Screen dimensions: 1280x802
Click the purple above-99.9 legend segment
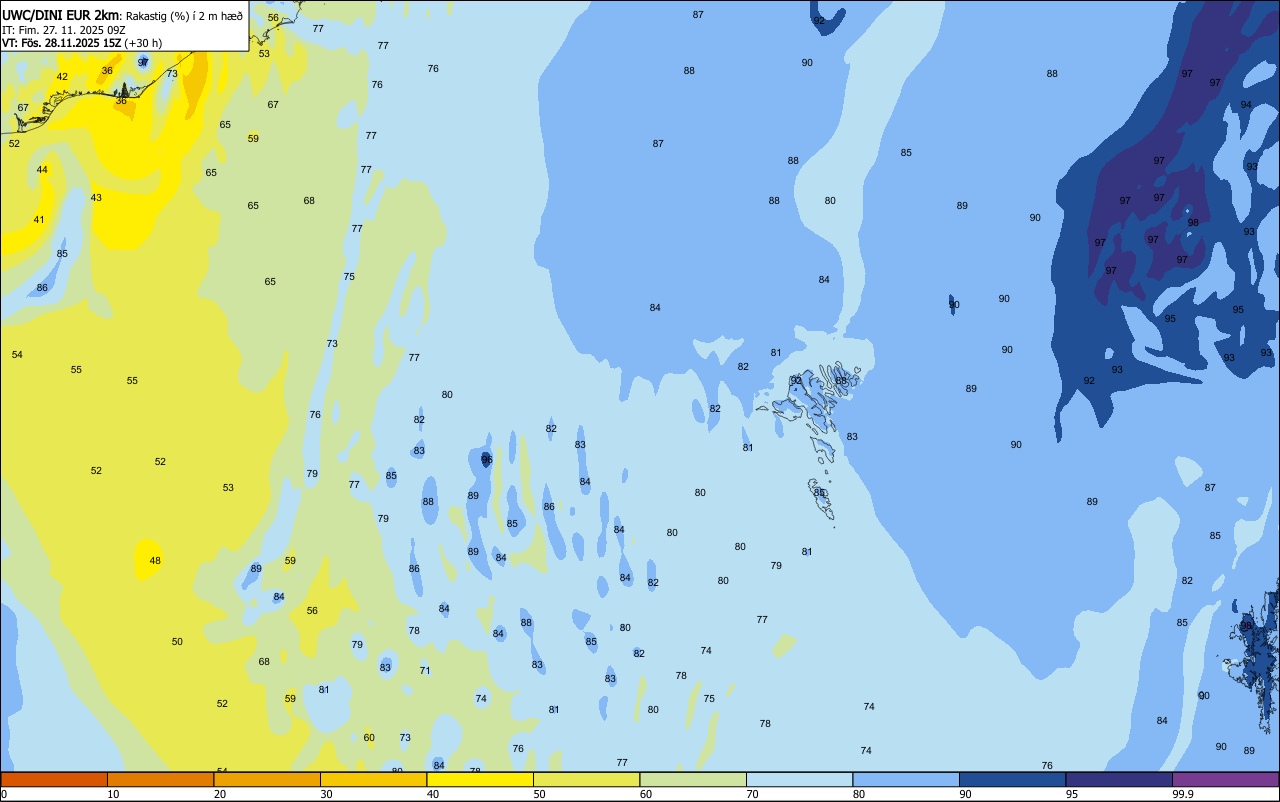(1225, 779)
